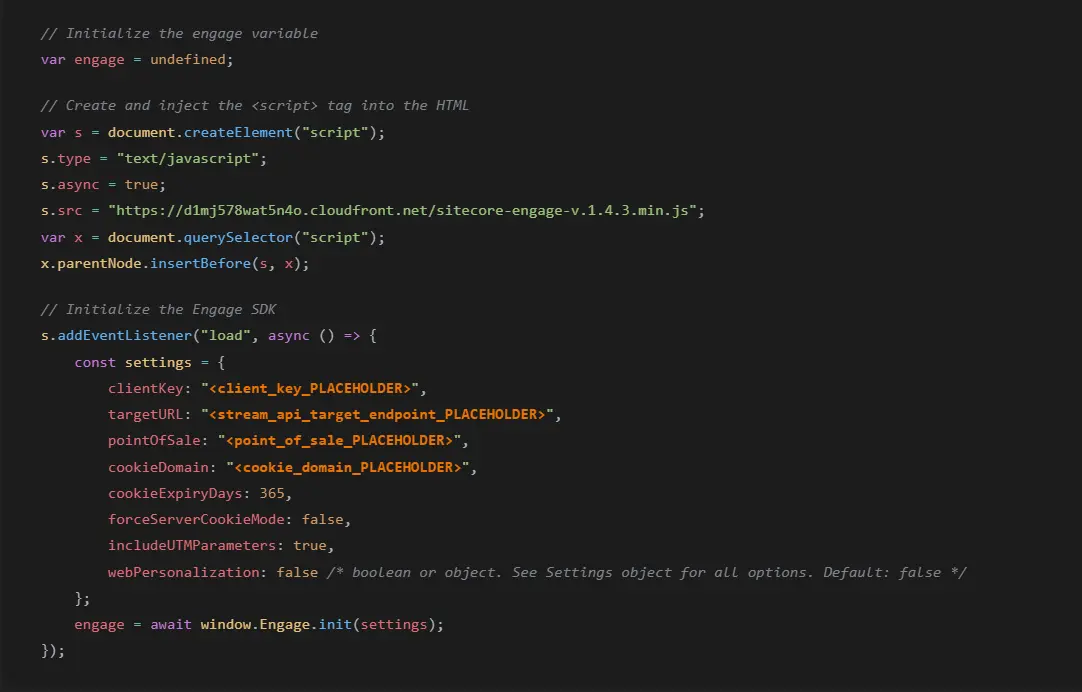Click the block comment about boolean or object
This screenshot has width=1082, height=692.
[647, 572]
